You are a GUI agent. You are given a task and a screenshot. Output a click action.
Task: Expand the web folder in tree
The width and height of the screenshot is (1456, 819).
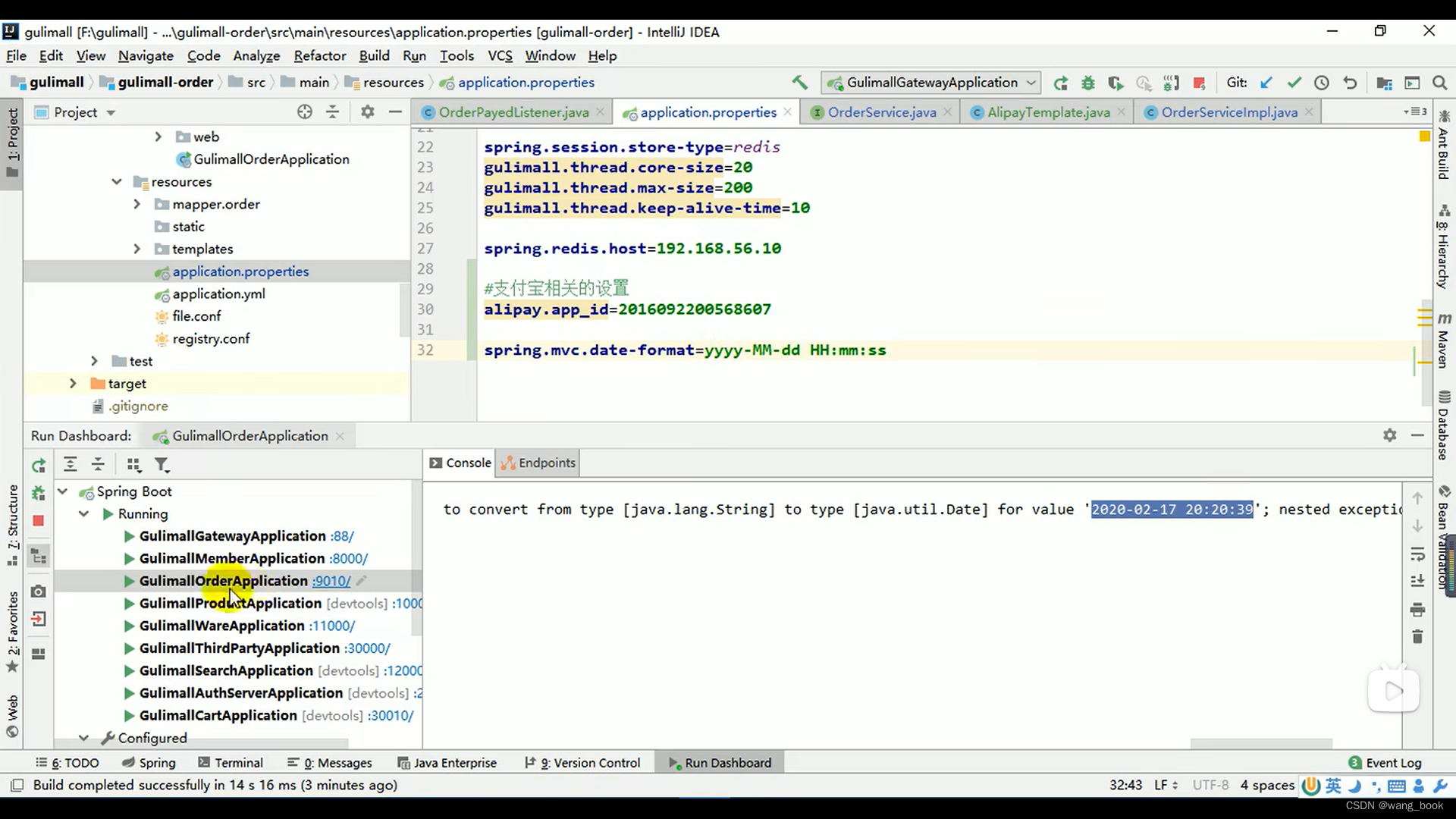tap(158, 136)
